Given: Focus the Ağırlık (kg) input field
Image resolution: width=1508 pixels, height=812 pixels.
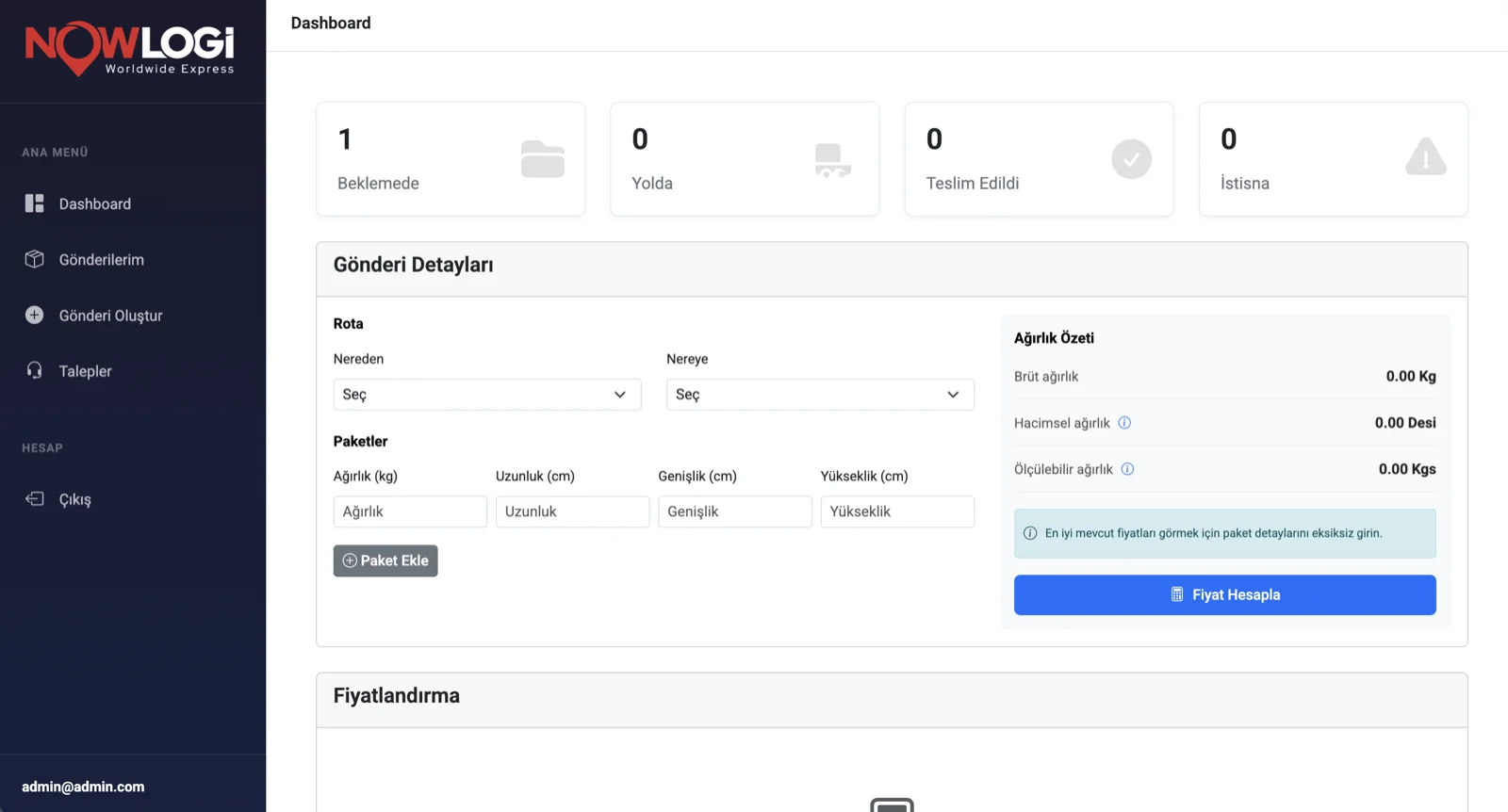Looking at the screenshot, I should click(x=410, y=512).
